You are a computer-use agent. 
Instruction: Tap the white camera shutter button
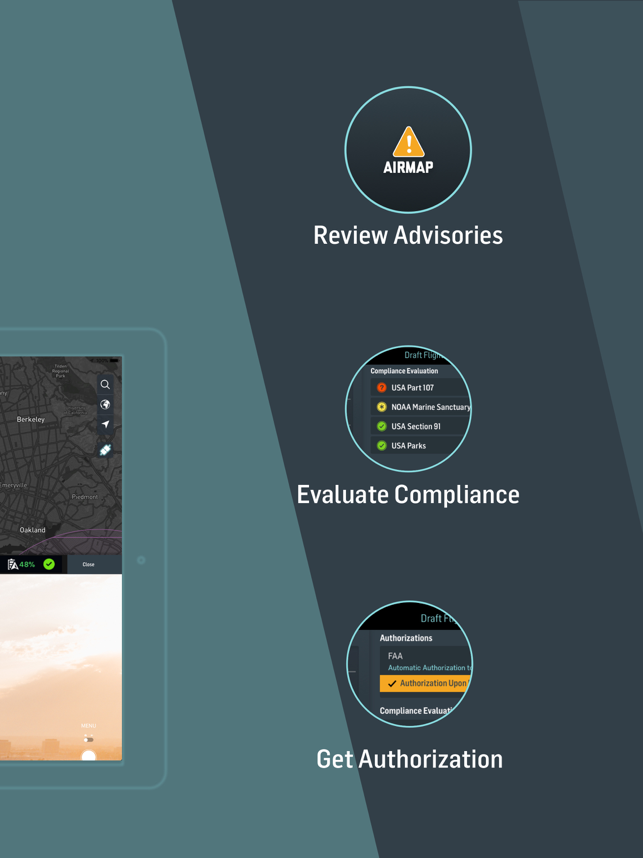(x=89, y=756)
